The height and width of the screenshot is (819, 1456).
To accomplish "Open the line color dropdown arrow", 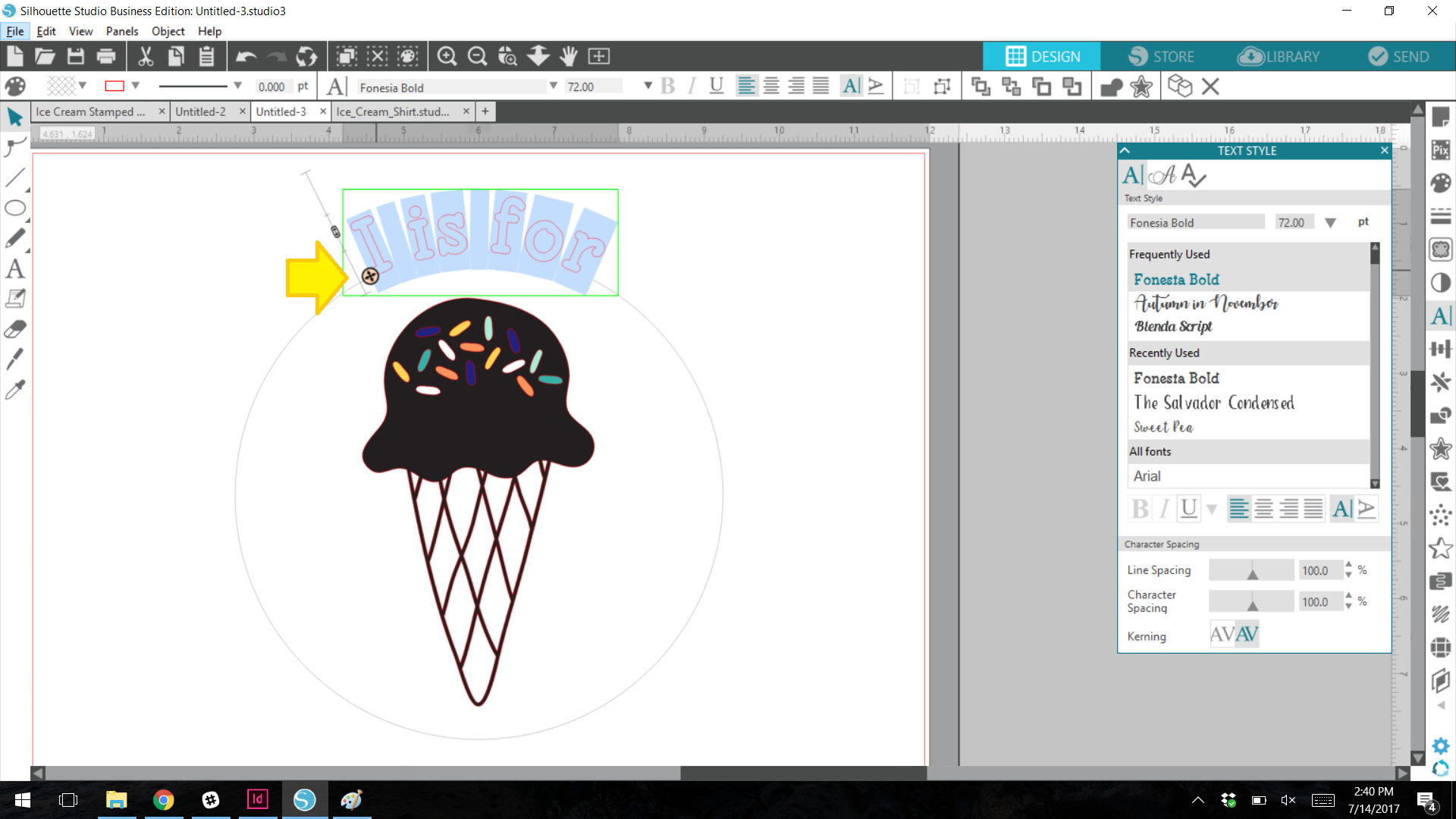I will tap(136, 86).
